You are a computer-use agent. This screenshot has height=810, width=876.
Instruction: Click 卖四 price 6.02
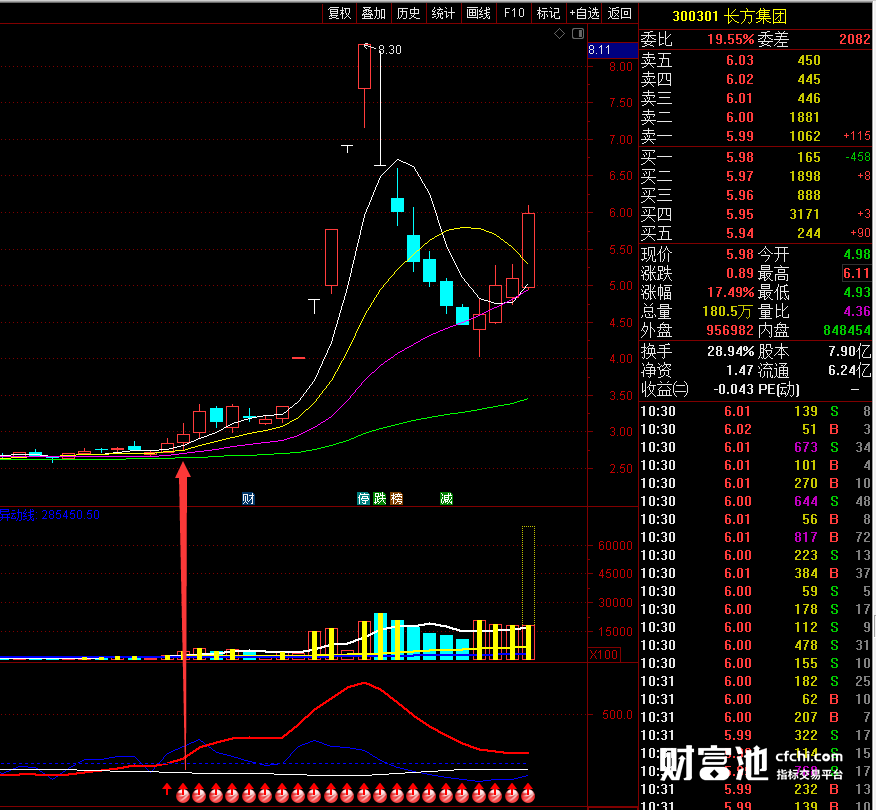click(740, 79)
